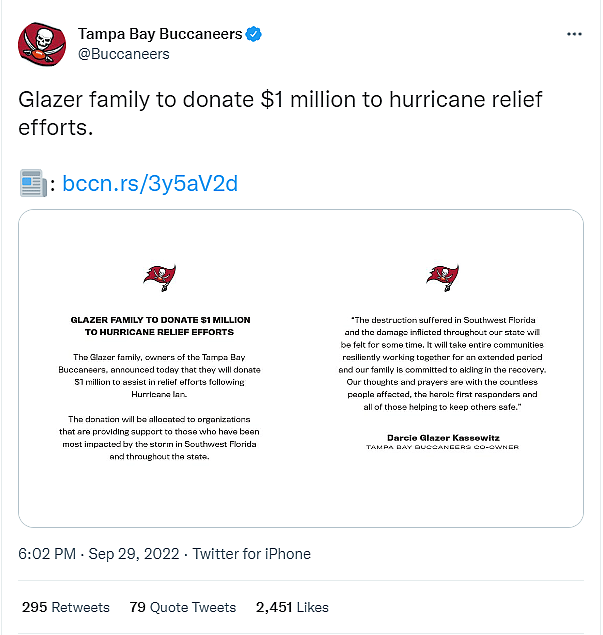Screen dimensions: 603x635
Task: Click the Buccaneers flag logo in left image
Action: pos(160,277)
